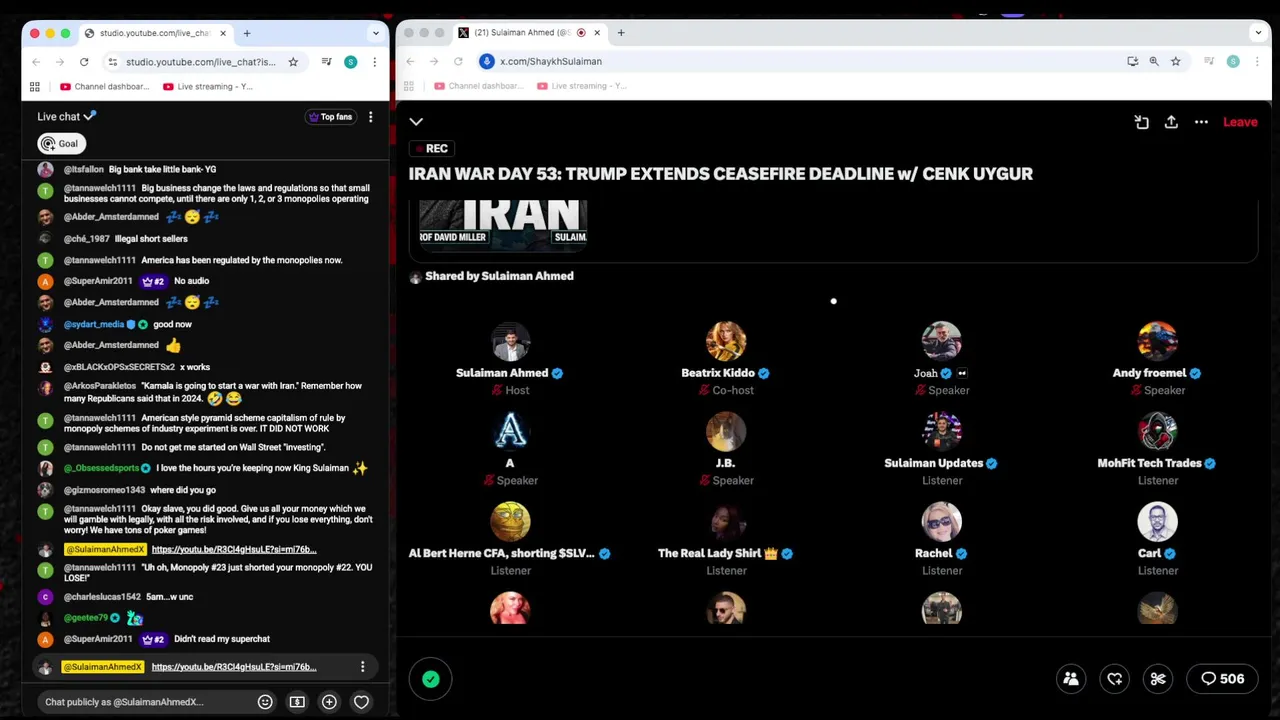
Task: Click install app icon in X address bar
Action: point(1132,61)
